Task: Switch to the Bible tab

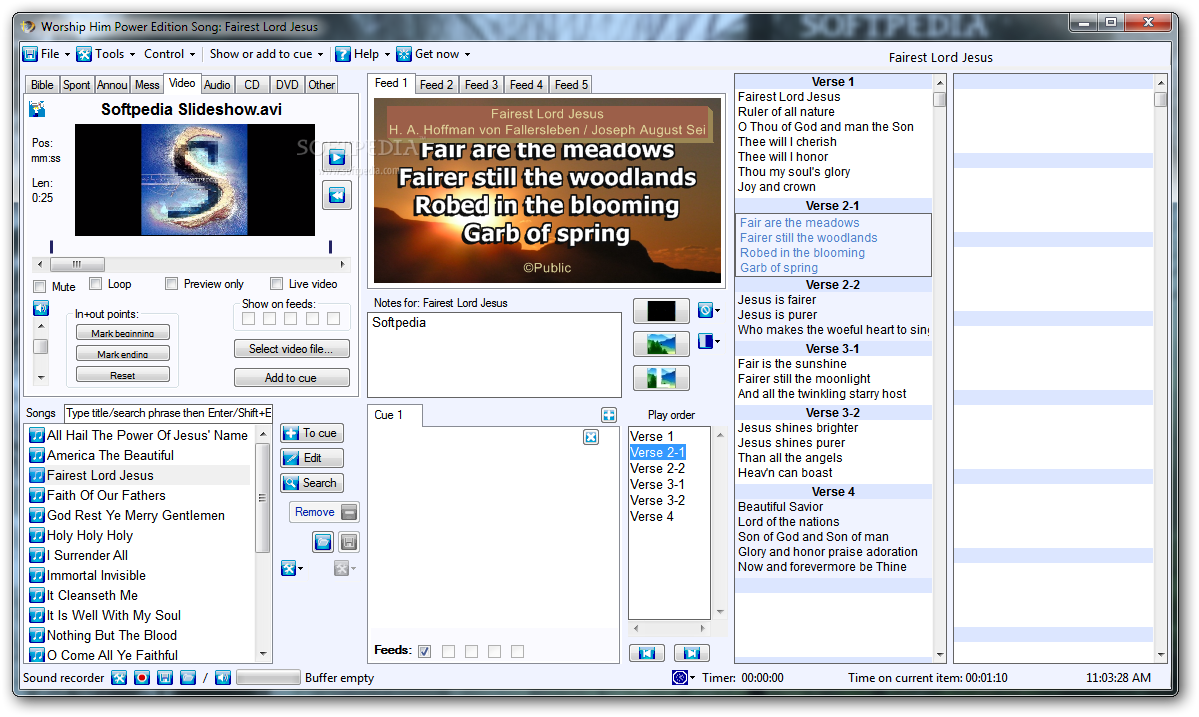Action: point(42,85)
